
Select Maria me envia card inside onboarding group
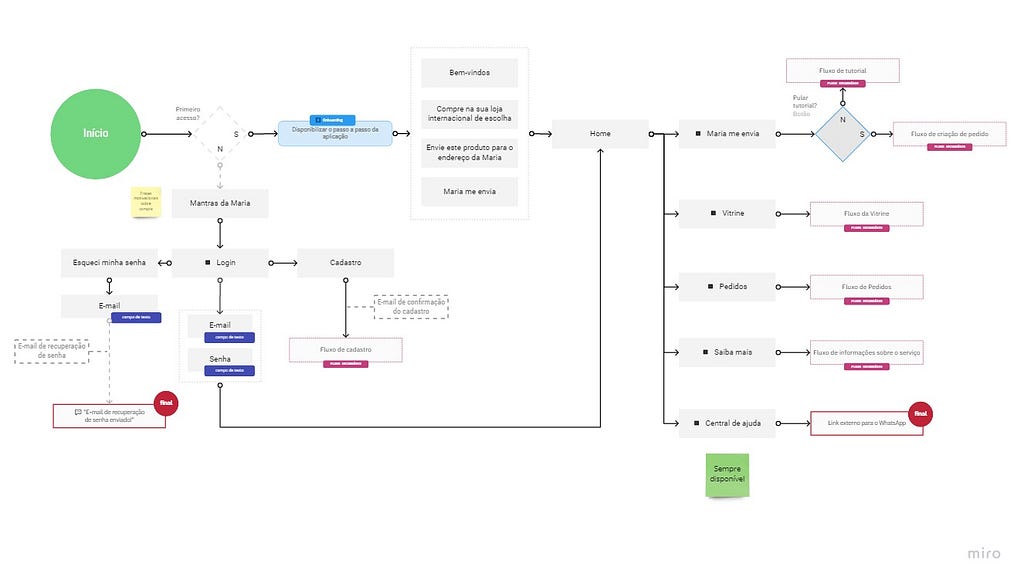tap(470, 191)
